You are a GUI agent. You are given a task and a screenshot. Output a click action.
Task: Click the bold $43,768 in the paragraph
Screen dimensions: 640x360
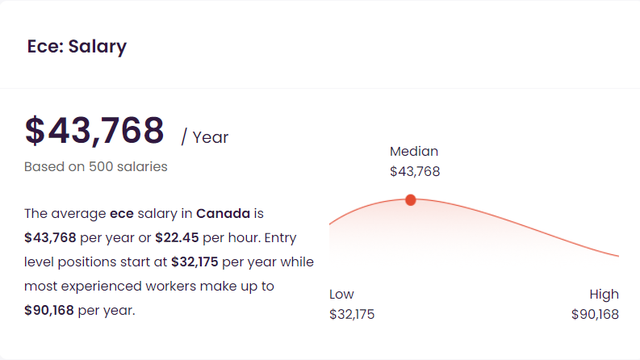pyautogui.click(x=50, y=238)
